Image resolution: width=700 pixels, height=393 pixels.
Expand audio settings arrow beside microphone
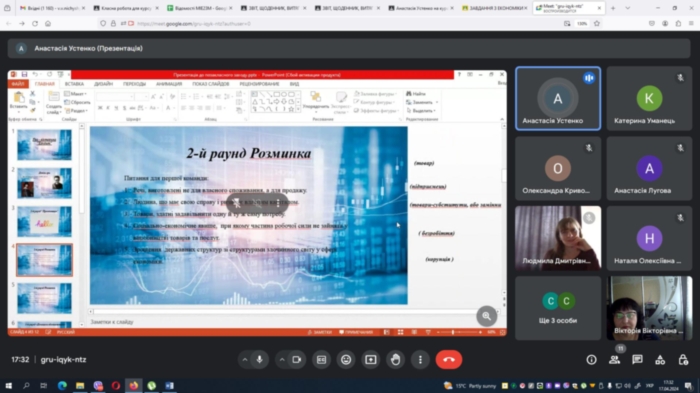(245, 360)
